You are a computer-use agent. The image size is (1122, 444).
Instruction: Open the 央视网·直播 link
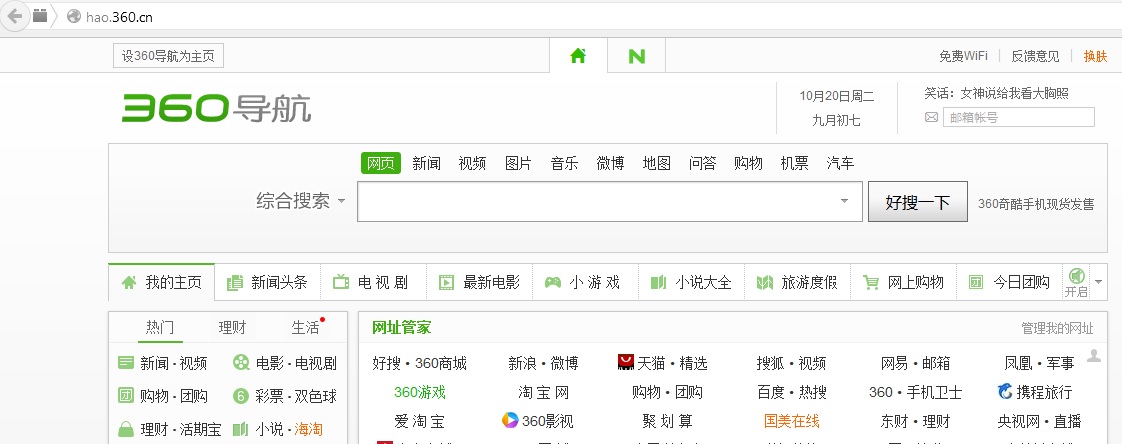point(1039,421)
